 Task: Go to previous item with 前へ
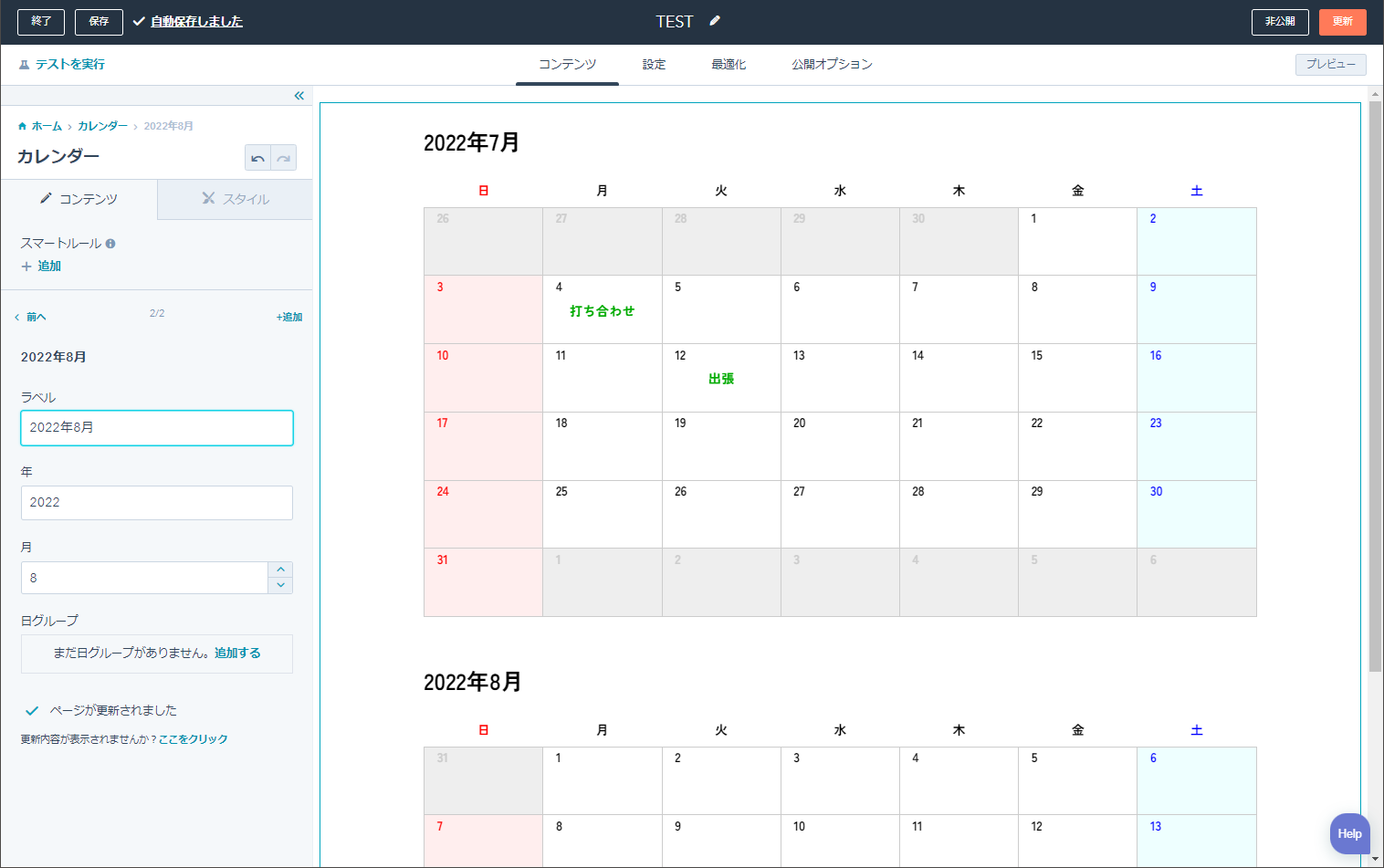[30, 318]
